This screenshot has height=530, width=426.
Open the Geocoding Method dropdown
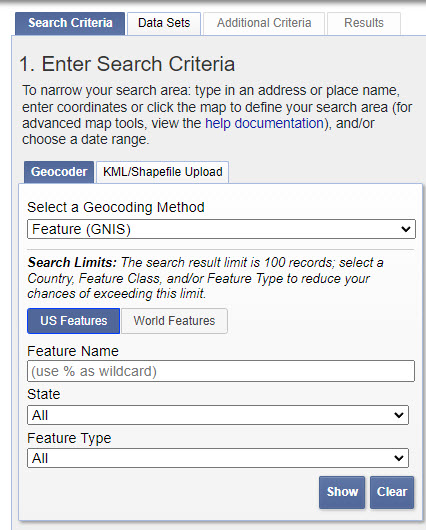tap(221, 229)
